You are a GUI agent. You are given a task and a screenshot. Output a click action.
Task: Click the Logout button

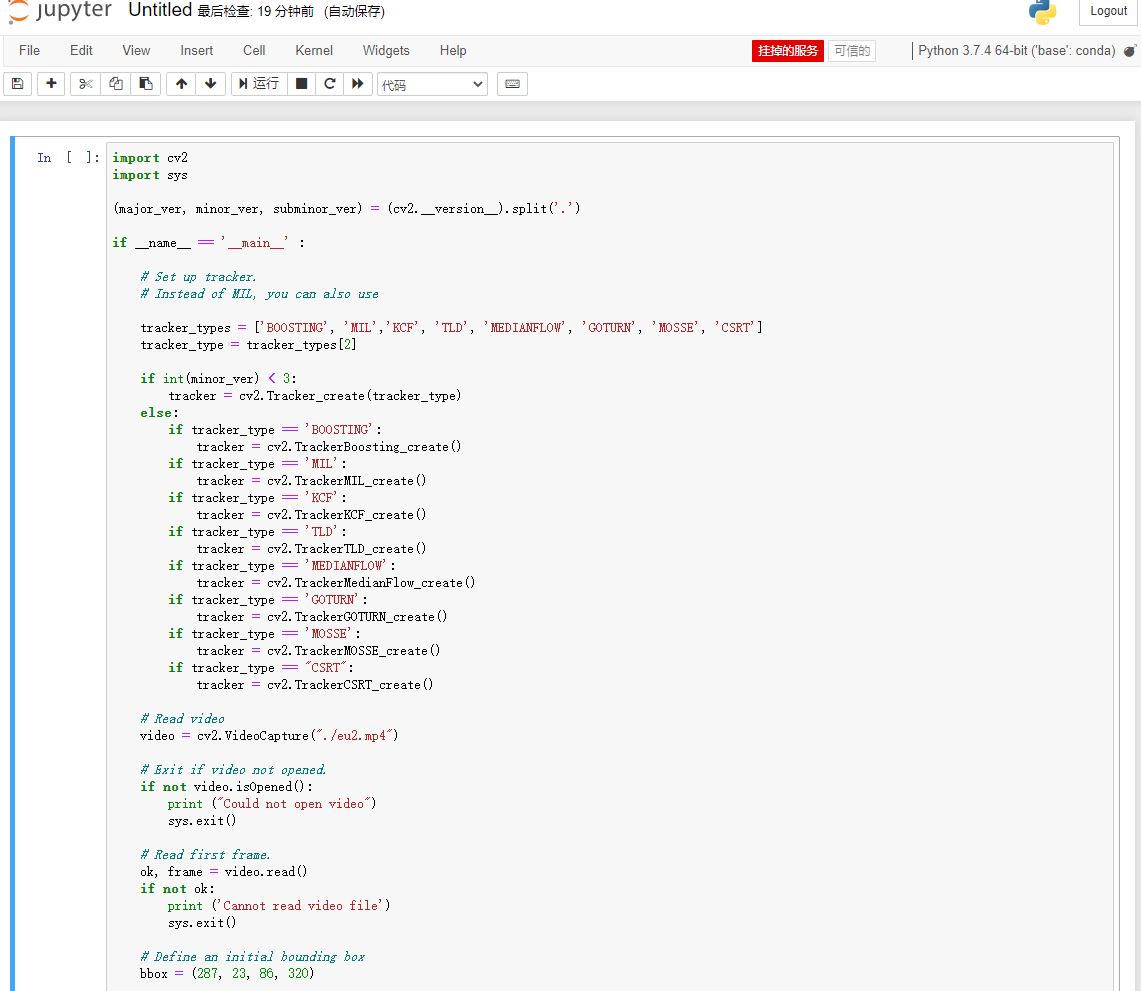pyautogui.click(x=1108, y=11)
